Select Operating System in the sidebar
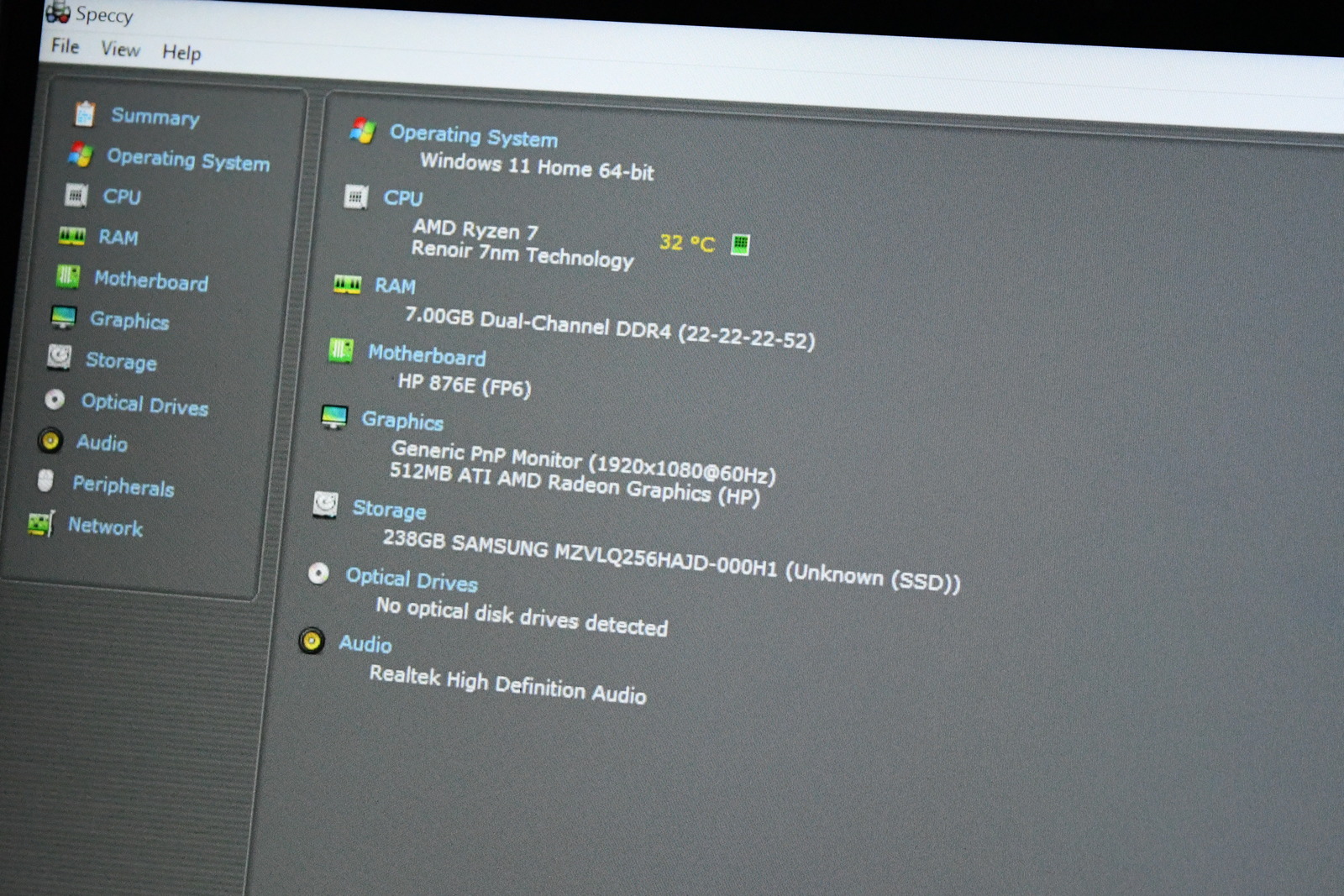1344x896 pixels. [x=188, y=160]
